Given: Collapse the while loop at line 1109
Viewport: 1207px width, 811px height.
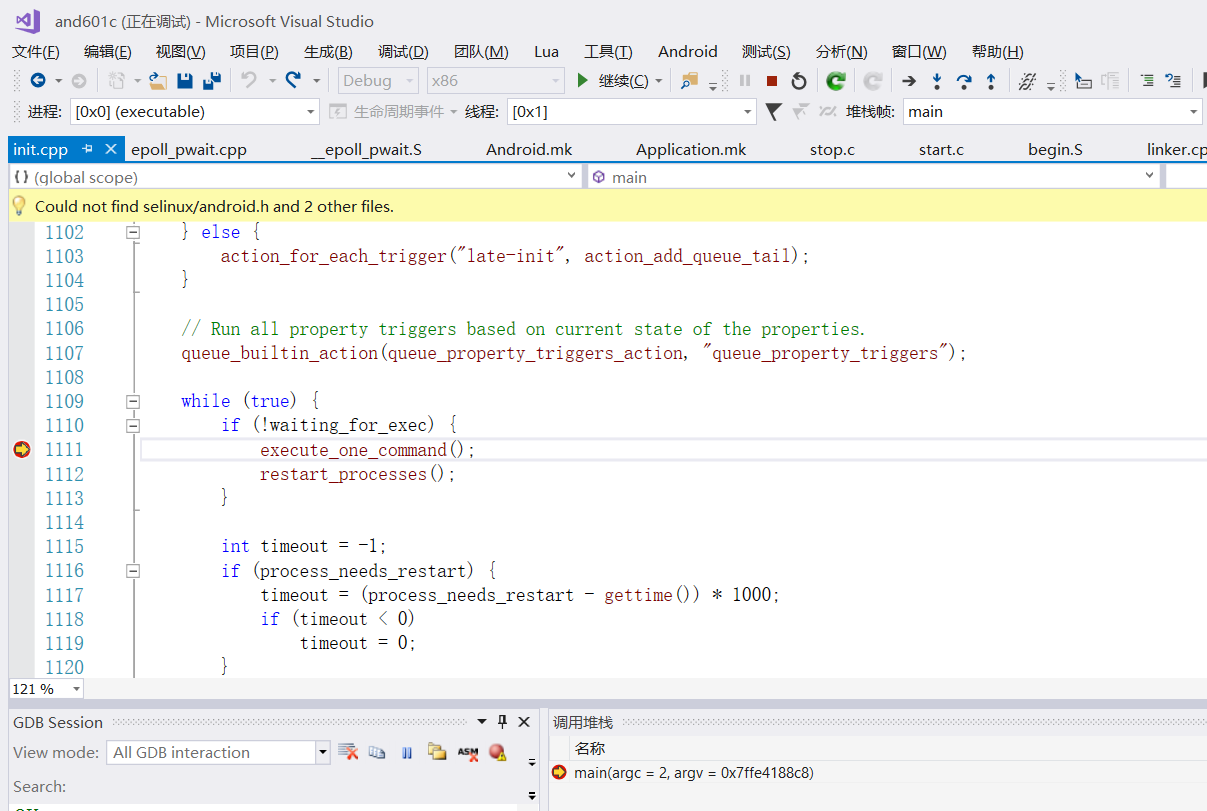Looking at the screenshot, I should pos(133,401).
